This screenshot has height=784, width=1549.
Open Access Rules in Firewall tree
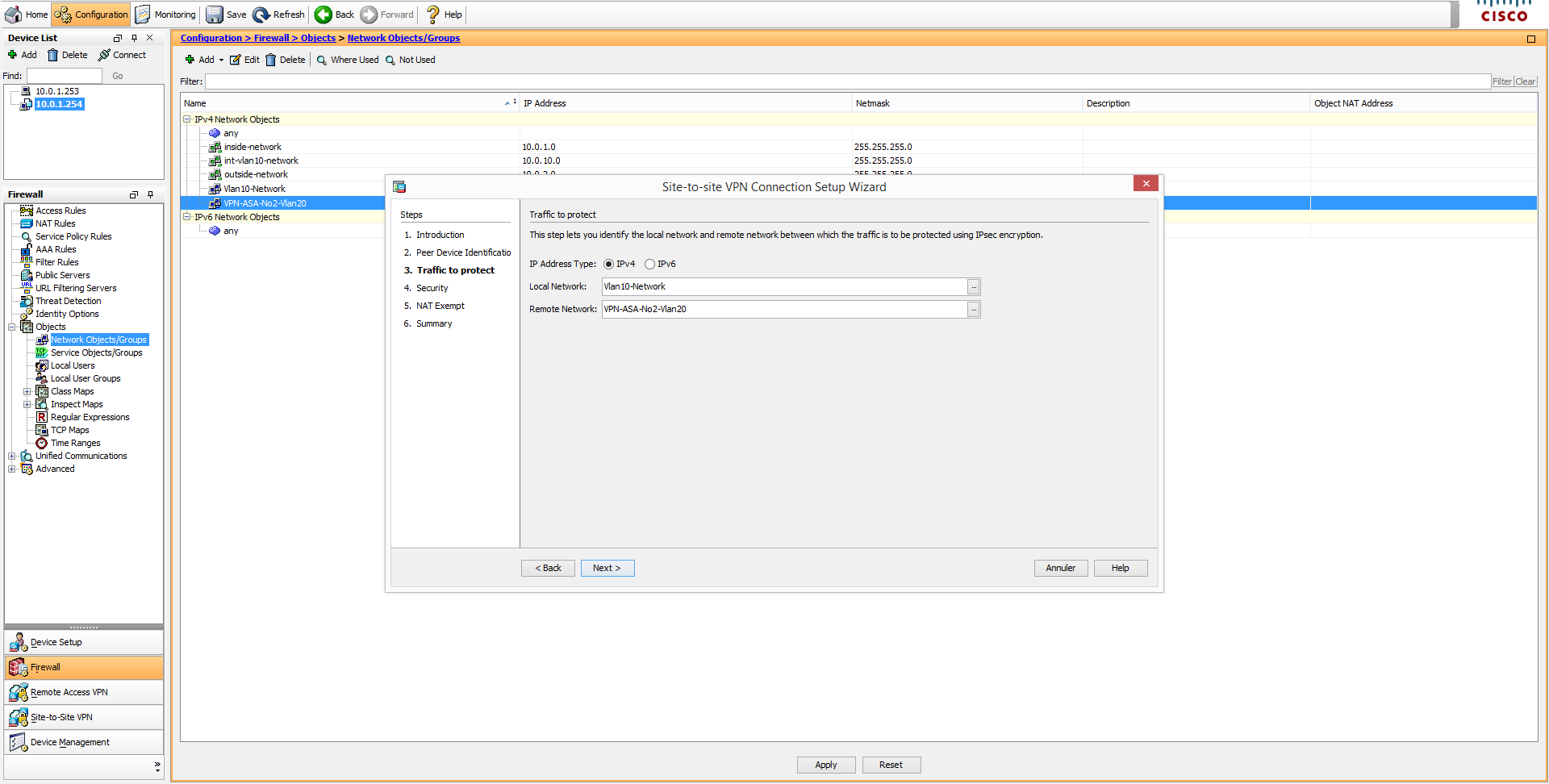pos(61,211)
